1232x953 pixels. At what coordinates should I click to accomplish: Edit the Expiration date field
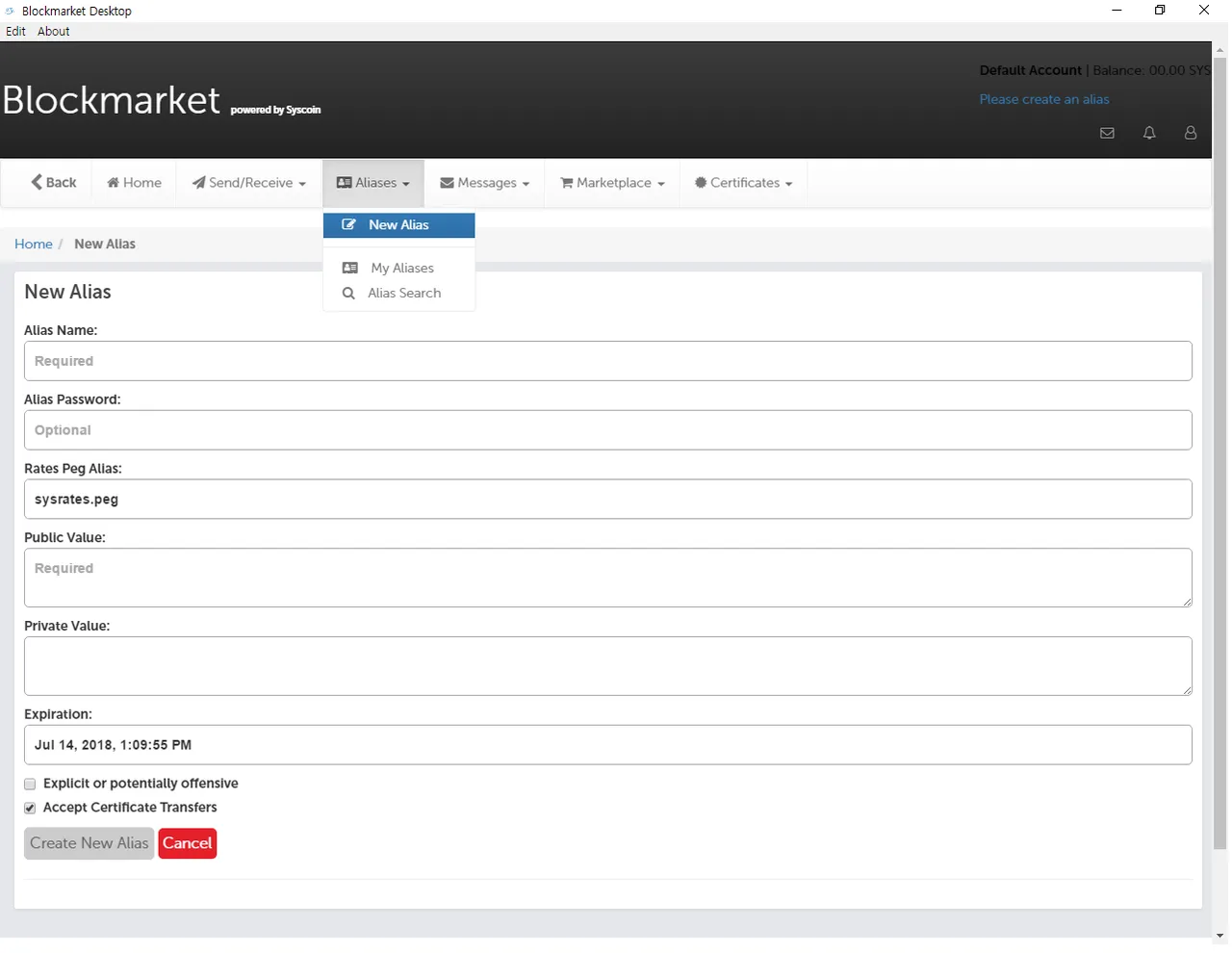pyautogui.click(x=608, y=745)
